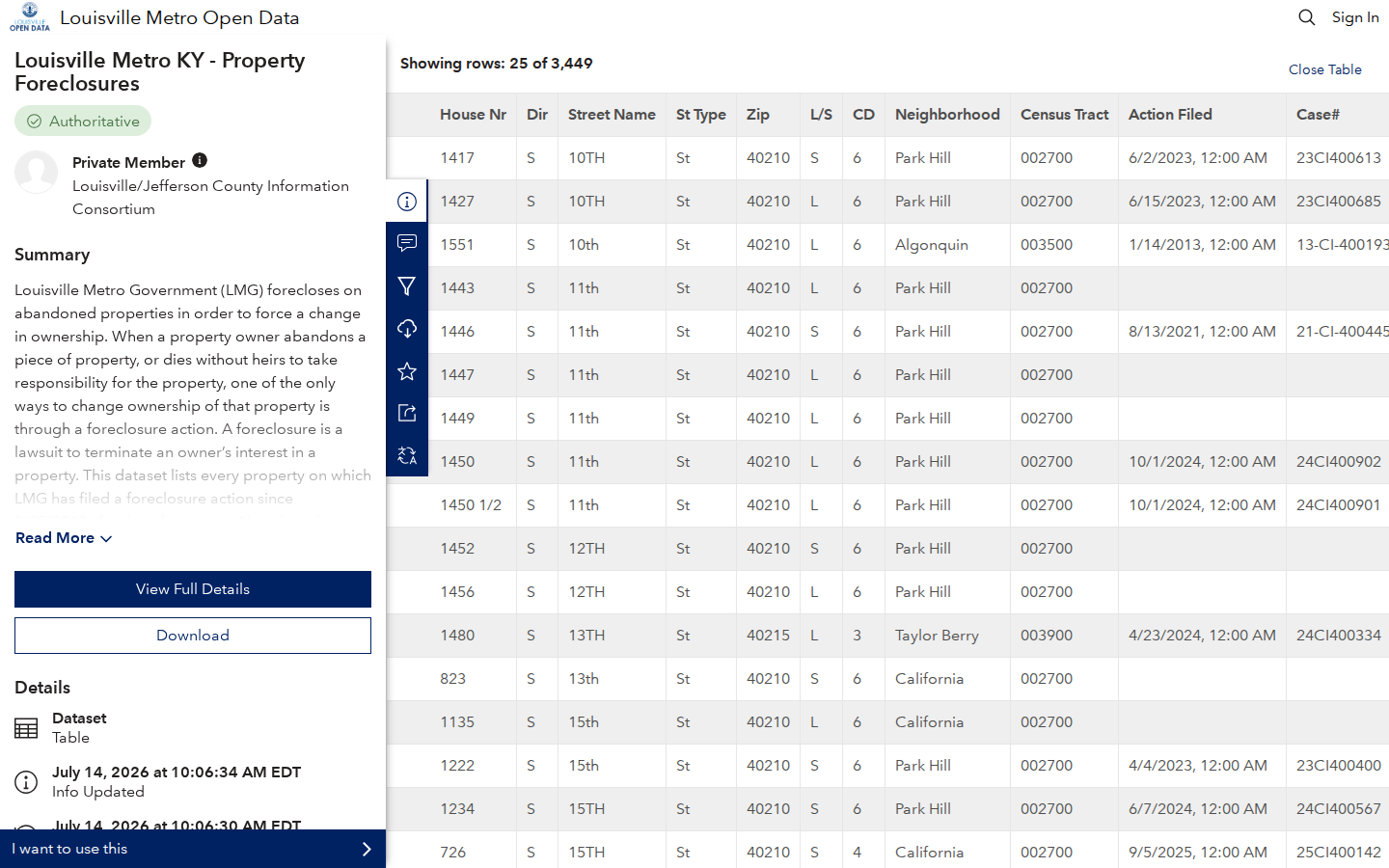Click the View Full Details button

(x=193, y=589)
